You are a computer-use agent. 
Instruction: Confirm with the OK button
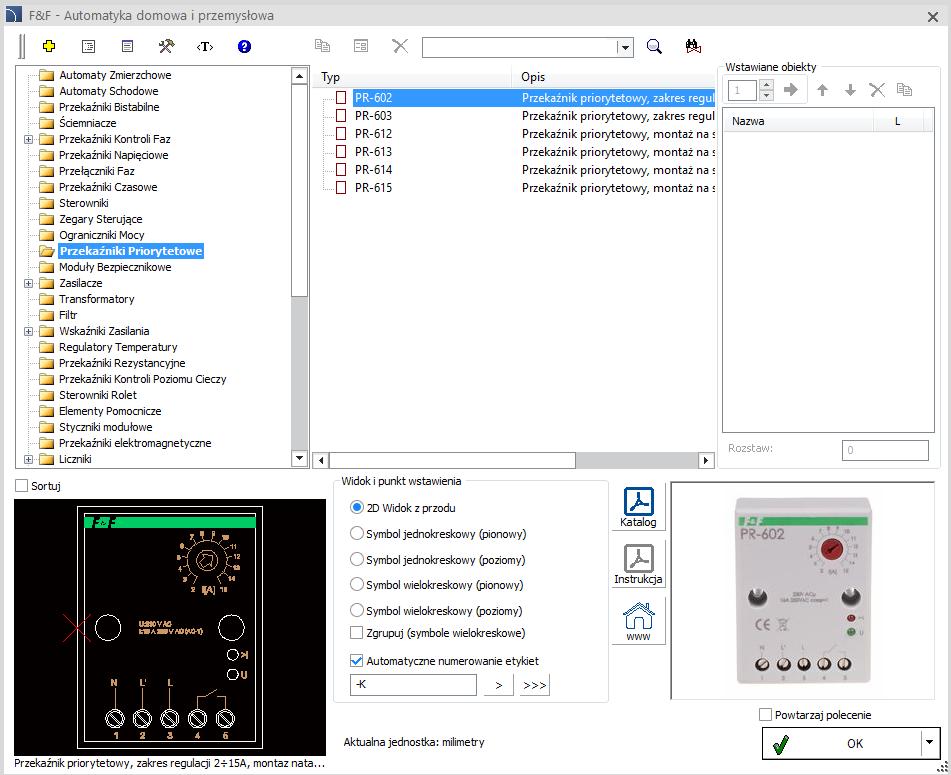pos(842,743)
